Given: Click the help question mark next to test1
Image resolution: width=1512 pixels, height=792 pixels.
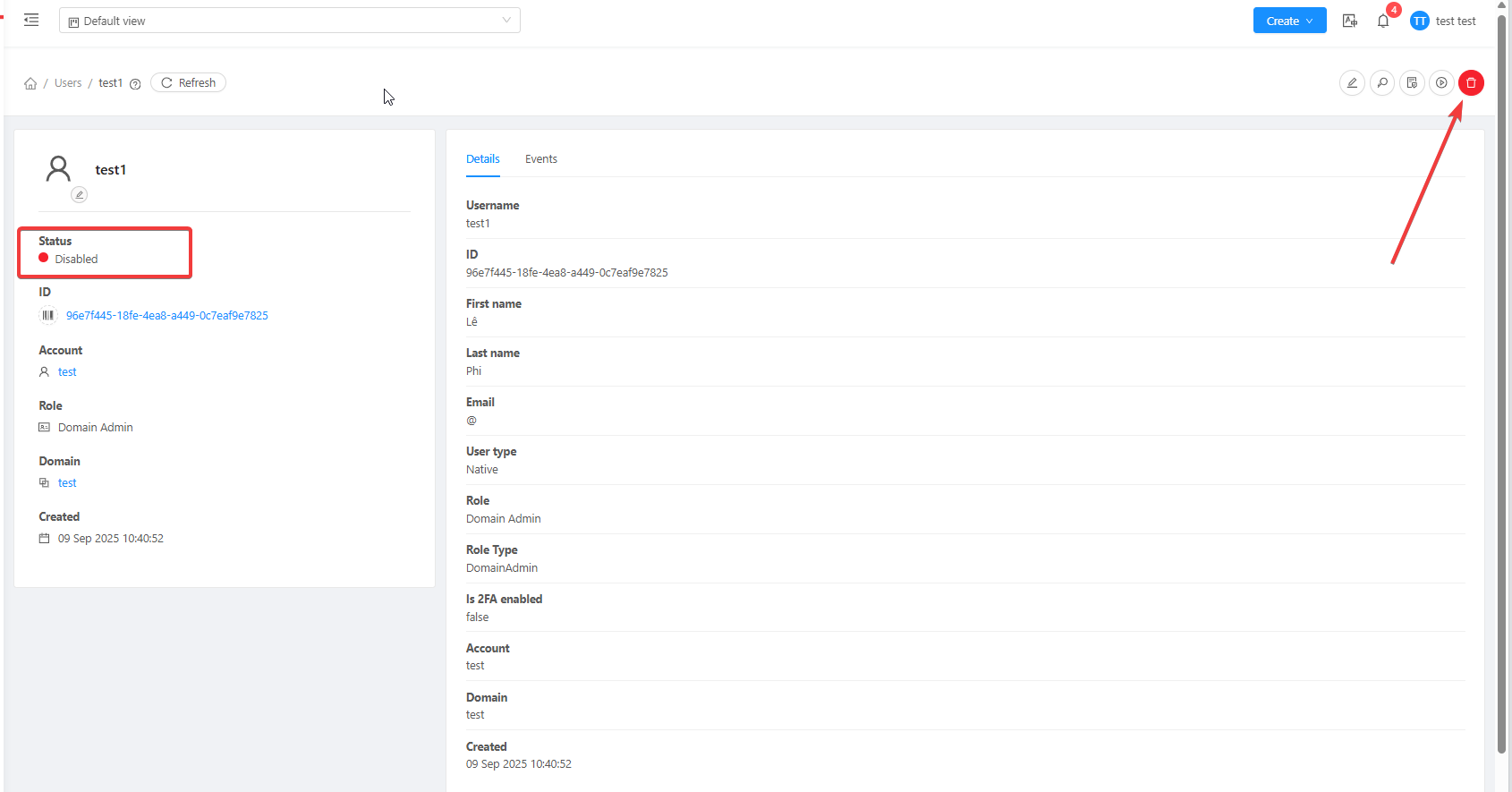Looking at the screenshot, I should [135, 84].
